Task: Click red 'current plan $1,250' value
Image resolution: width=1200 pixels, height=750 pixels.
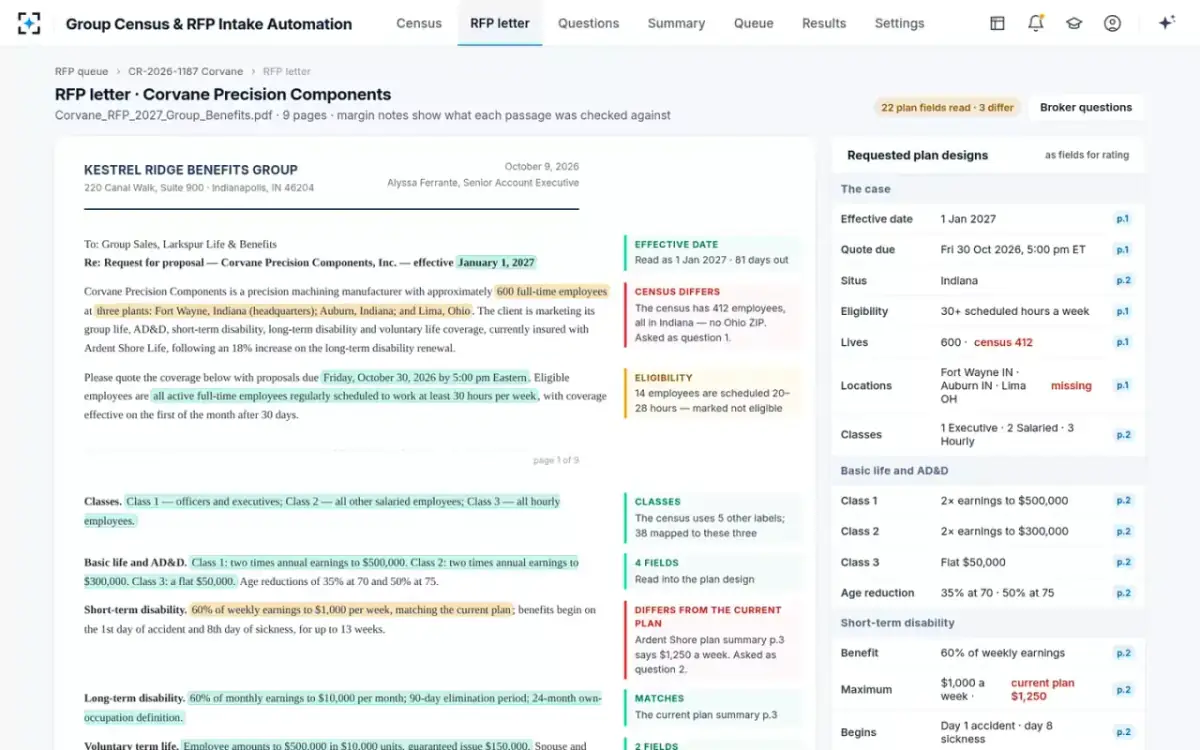Action: pyautogui.click(x=1043, y=690)
